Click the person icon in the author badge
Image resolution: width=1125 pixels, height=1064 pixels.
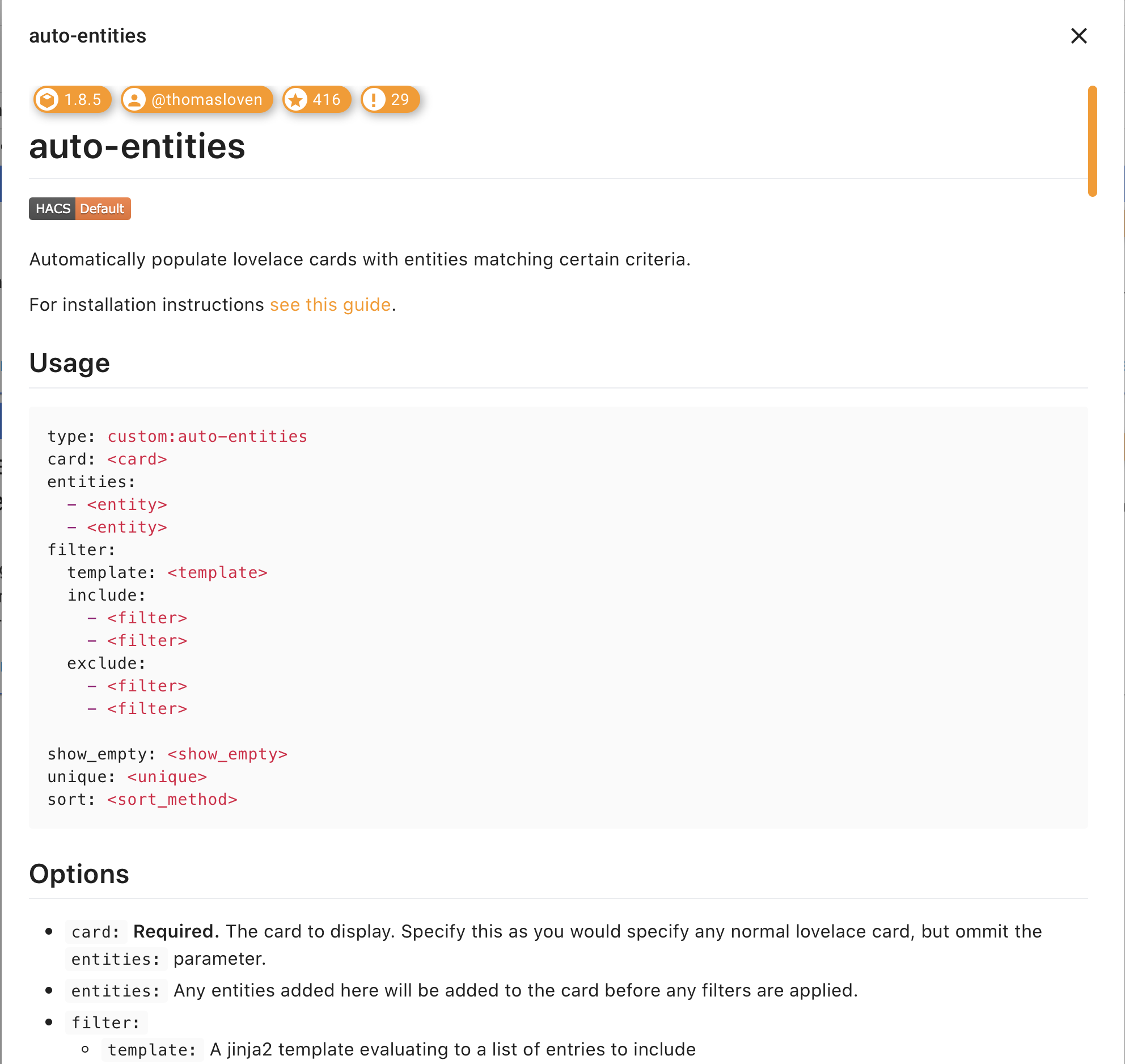point(136,99)
